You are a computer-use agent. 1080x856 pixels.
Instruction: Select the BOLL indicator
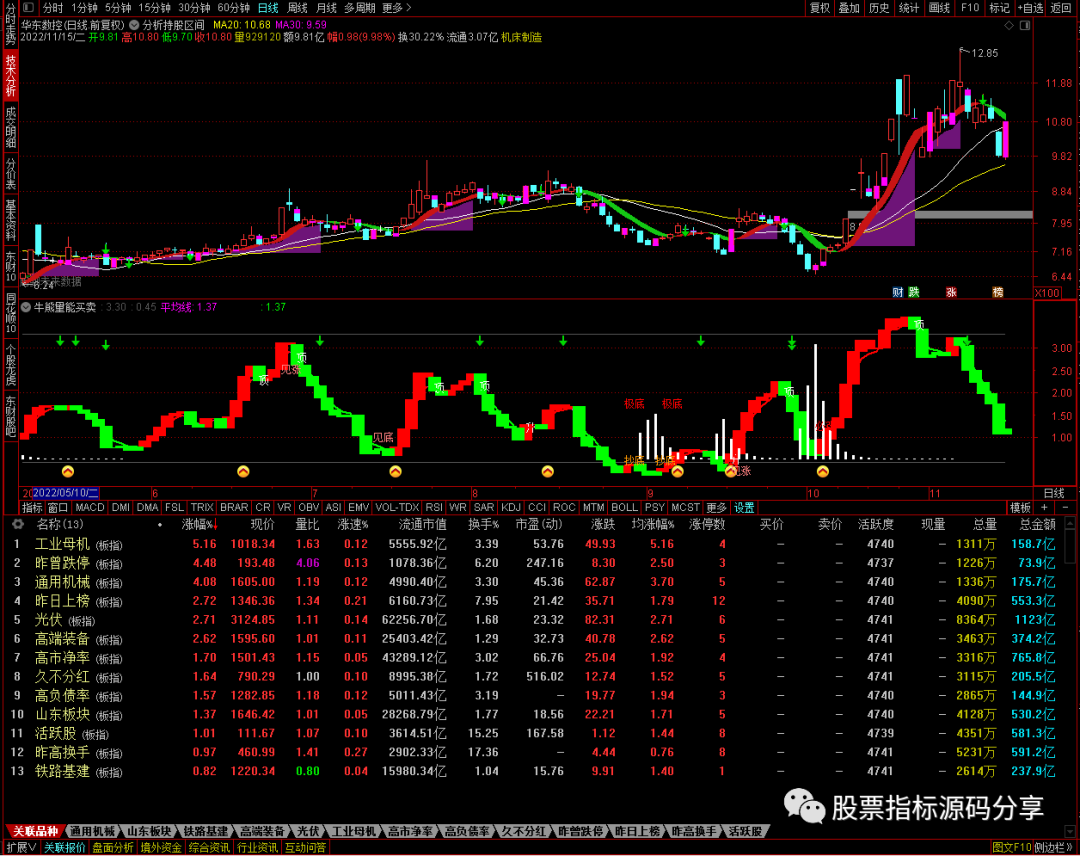tap(624, 508)
